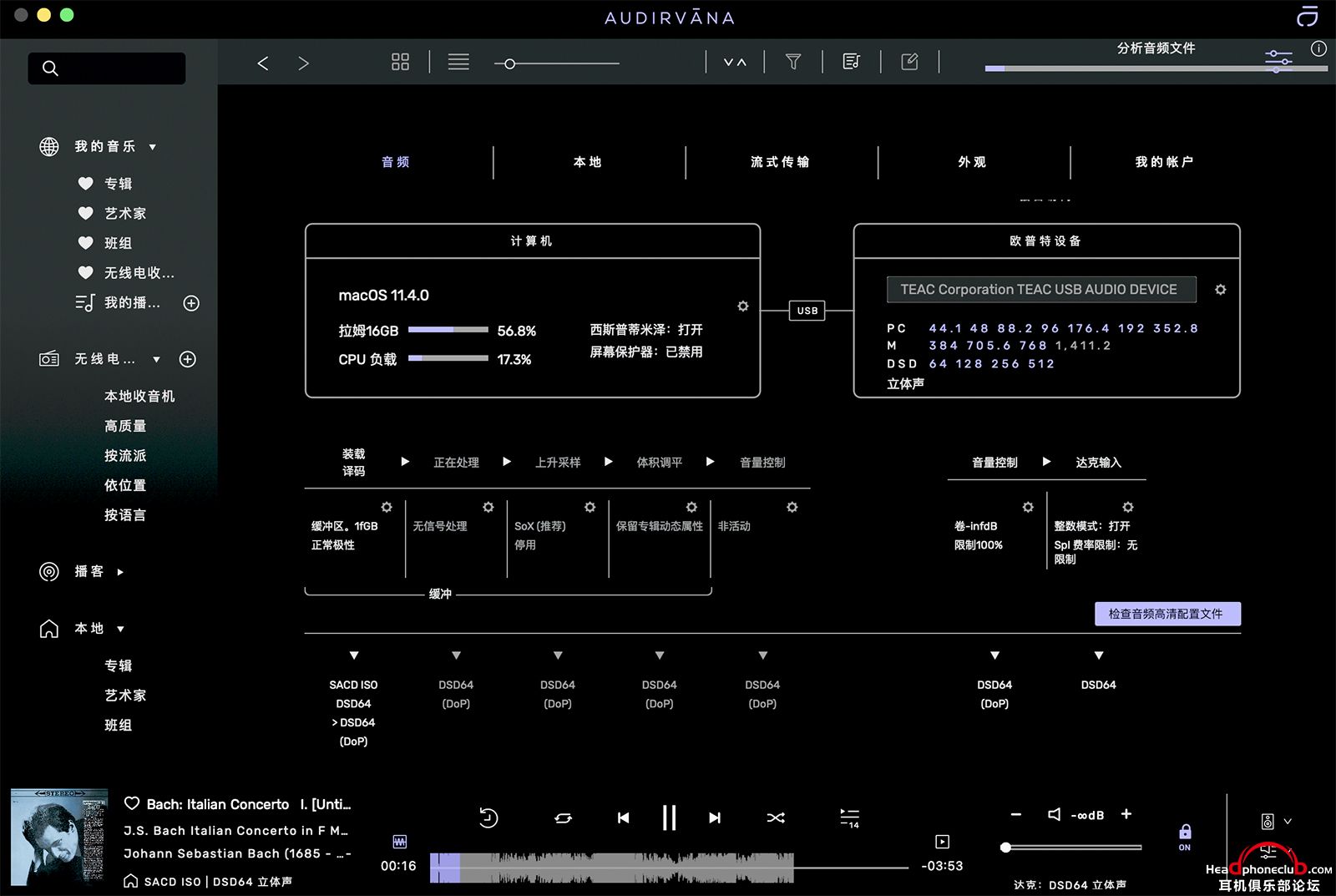
Task: Skip to next track
Action: (x=715, y=818)
